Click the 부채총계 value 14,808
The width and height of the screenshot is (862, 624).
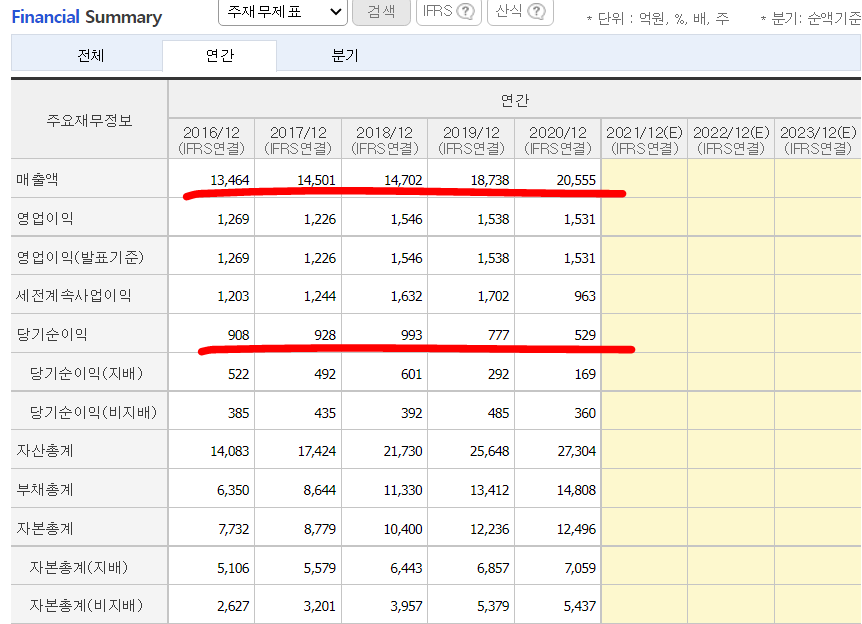(576, 490)
